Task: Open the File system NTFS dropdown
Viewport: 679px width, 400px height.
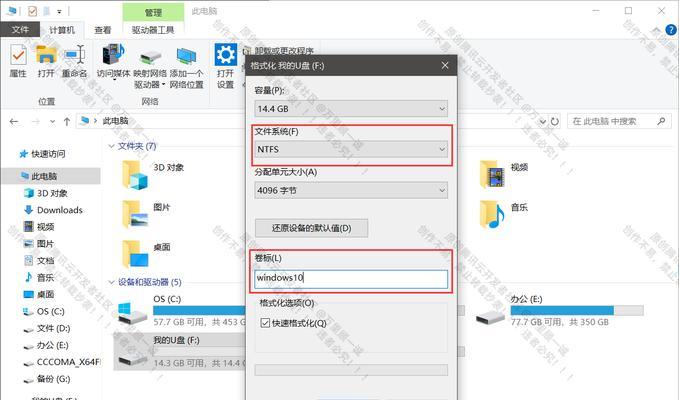Action: tap(351, 149)
